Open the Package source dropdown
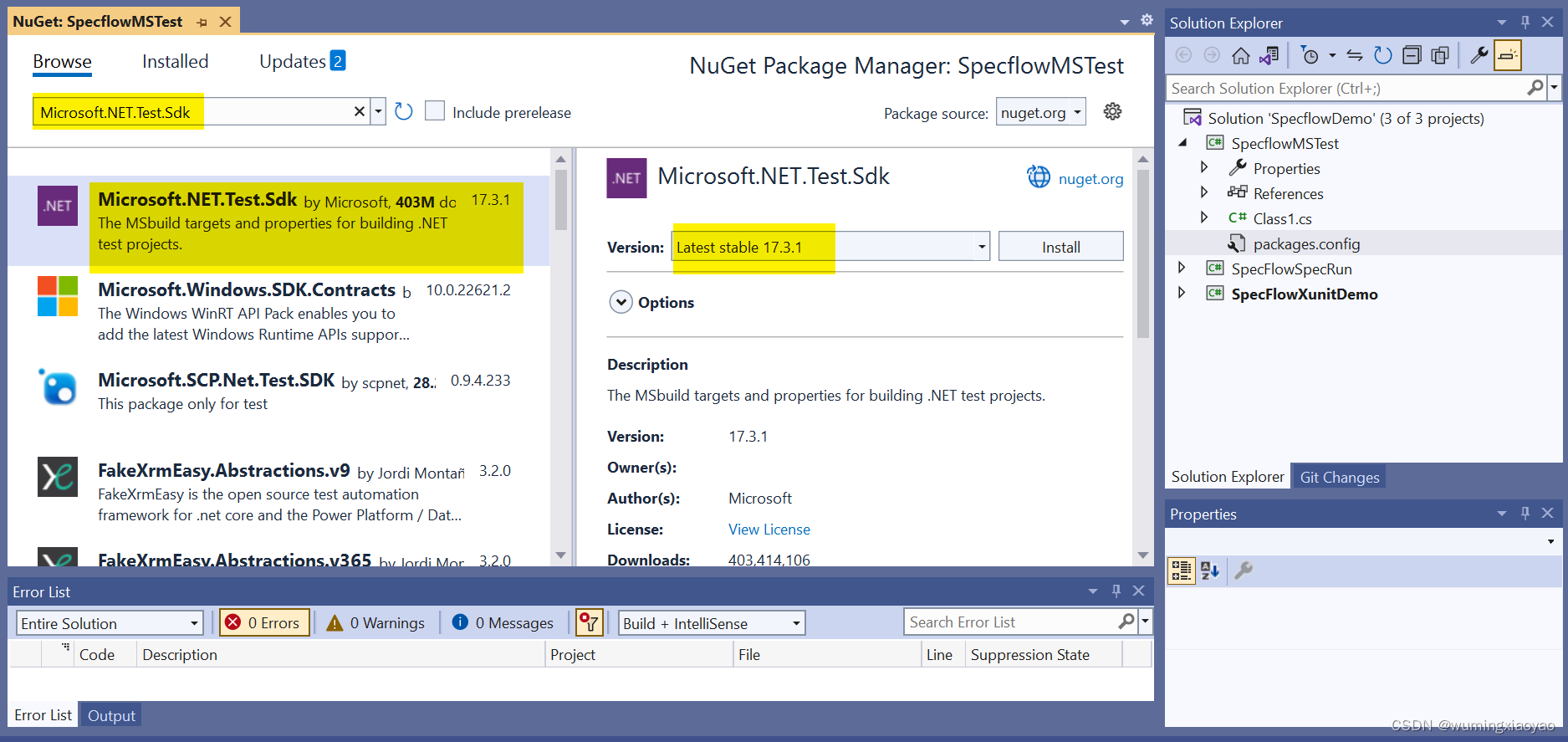This screenshot has width=1568, height=742. pos(1040,112)
